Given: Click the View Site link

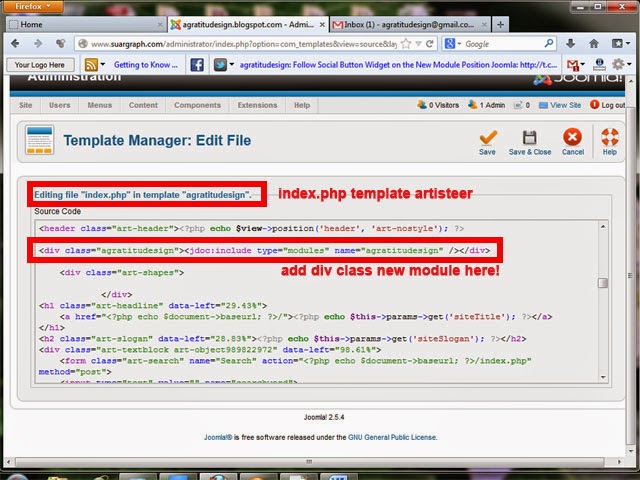Looking at the screenshot, I should point(565,105).
